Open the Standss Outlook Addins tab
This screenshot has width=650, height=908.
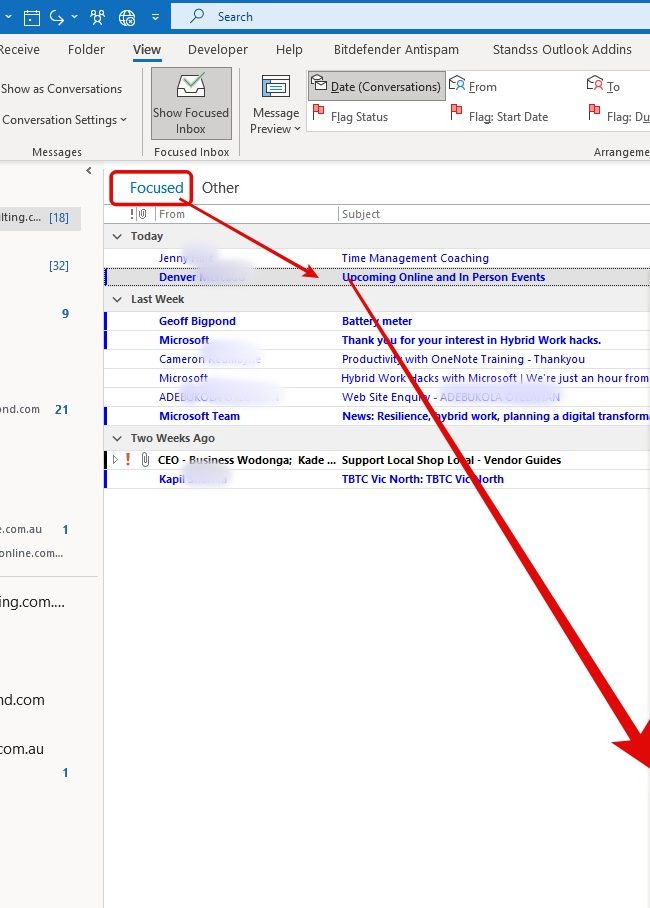click(x=562, y=50)
